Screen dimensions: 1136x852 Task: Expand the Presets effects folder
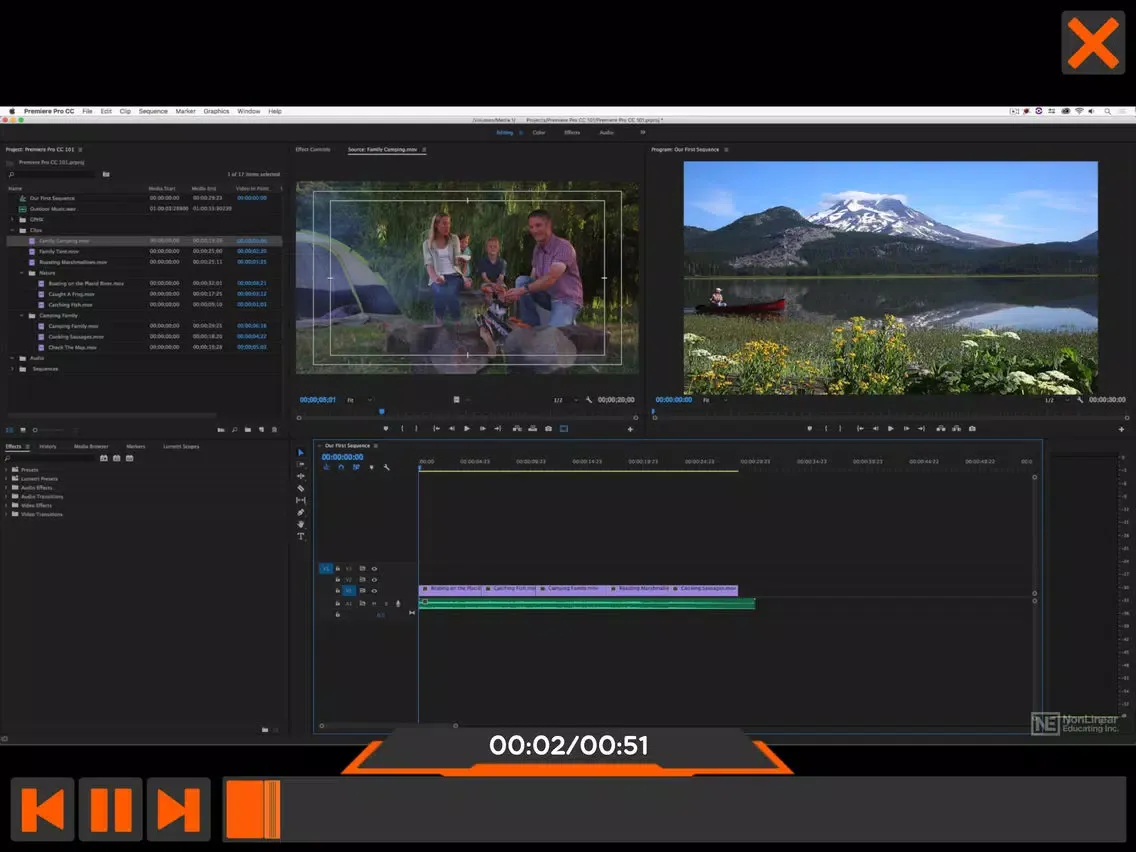(7, 469)
